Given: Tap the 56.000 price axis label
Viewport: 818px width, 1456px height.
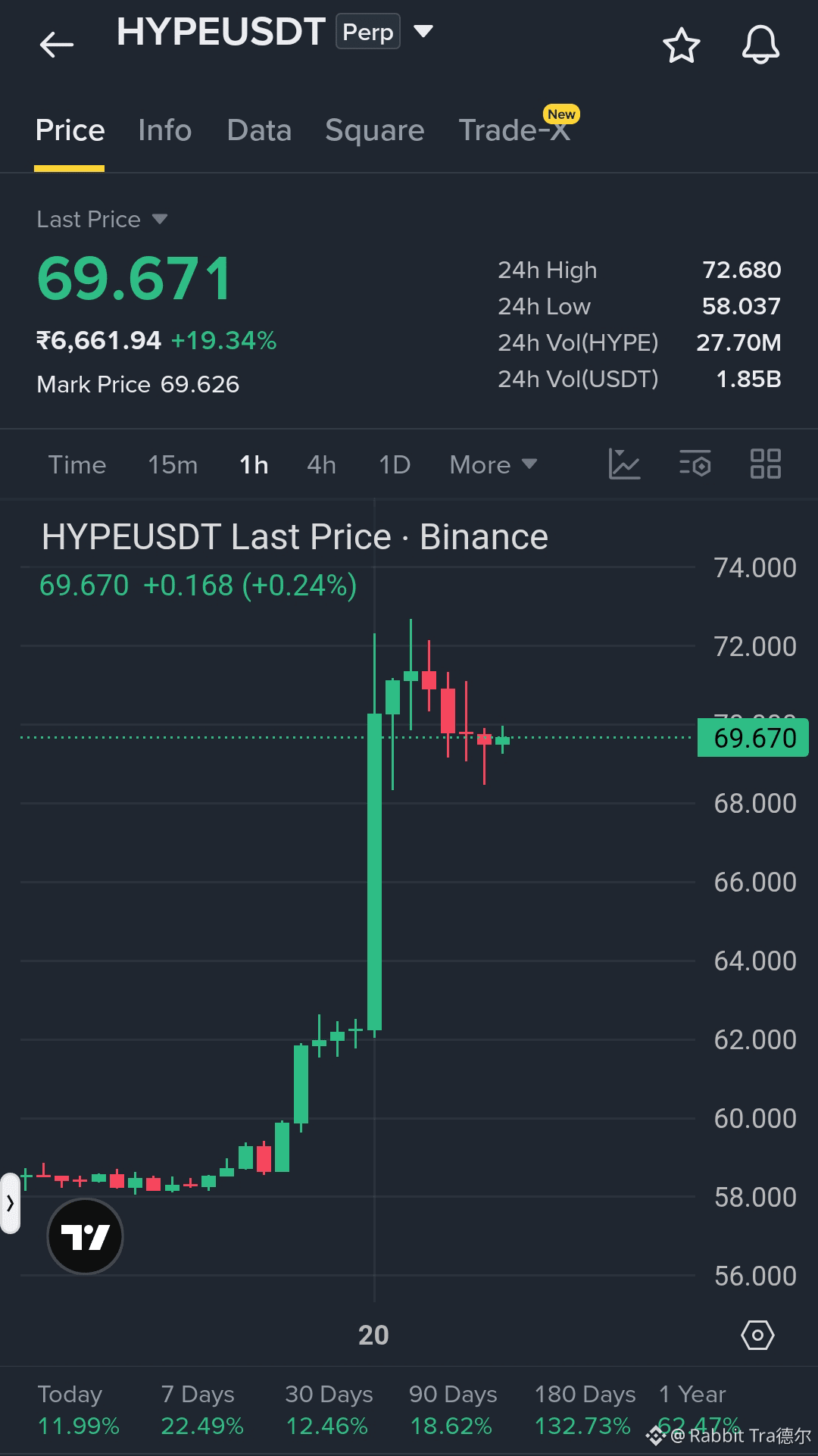Looking at the screenshot, I should (x=755, y=1276).
